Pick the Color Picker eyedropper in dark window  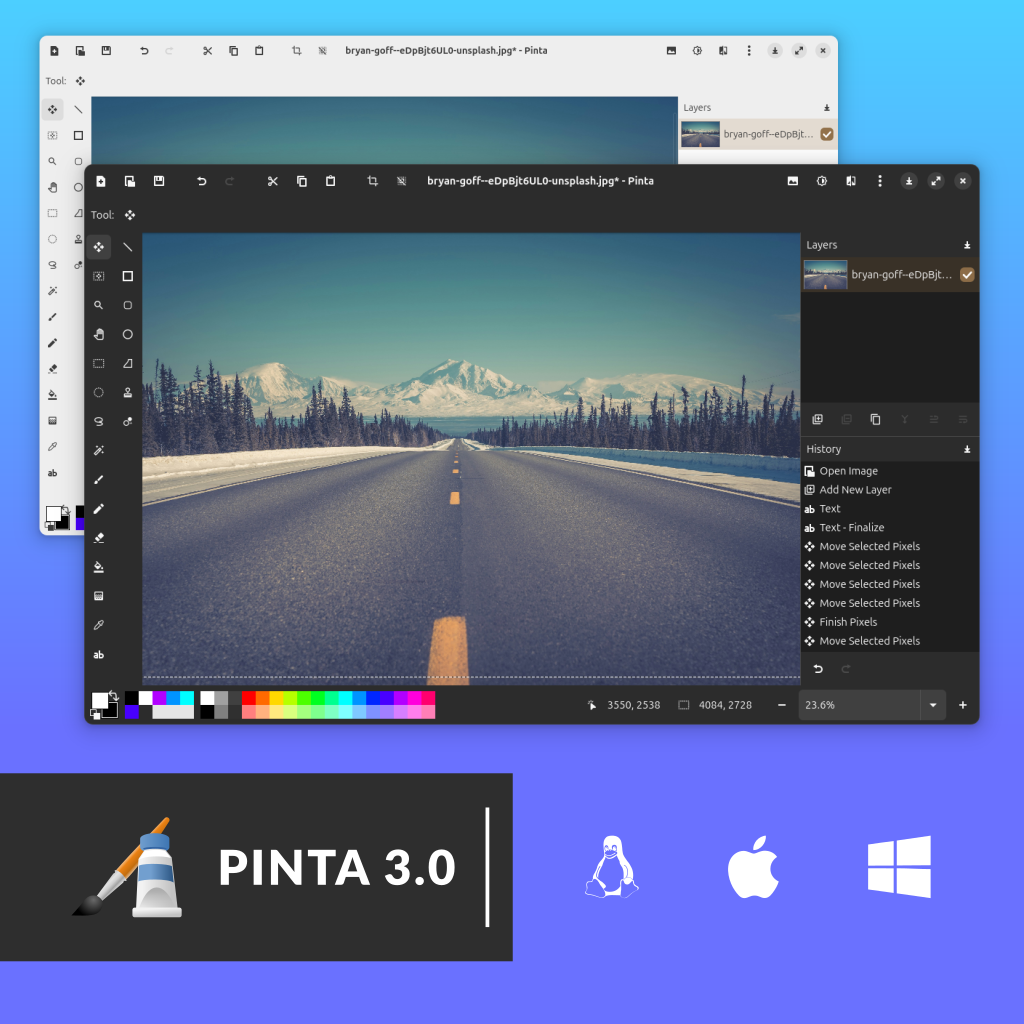99,625
